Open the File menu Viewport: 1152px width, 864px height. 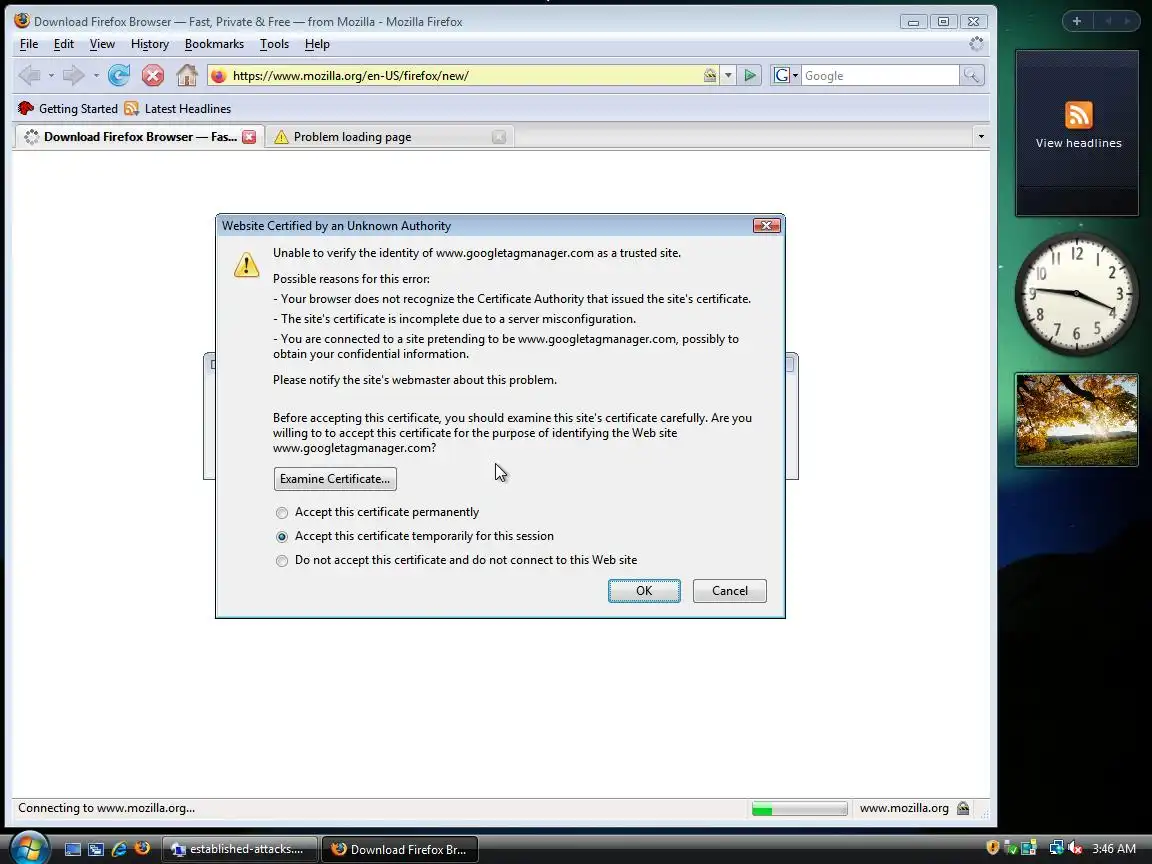tap(29, 44)
